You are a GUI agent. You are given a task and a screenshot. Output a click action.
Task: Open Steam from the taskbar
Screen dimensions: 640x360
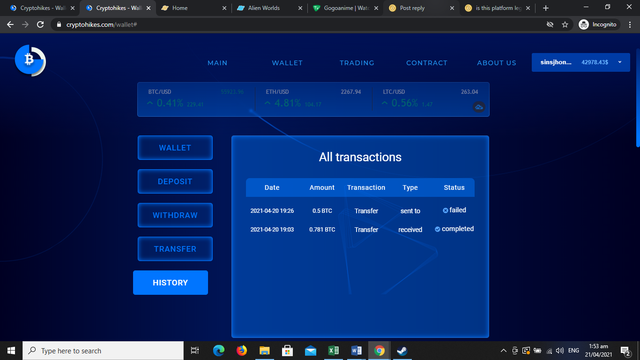402,351
